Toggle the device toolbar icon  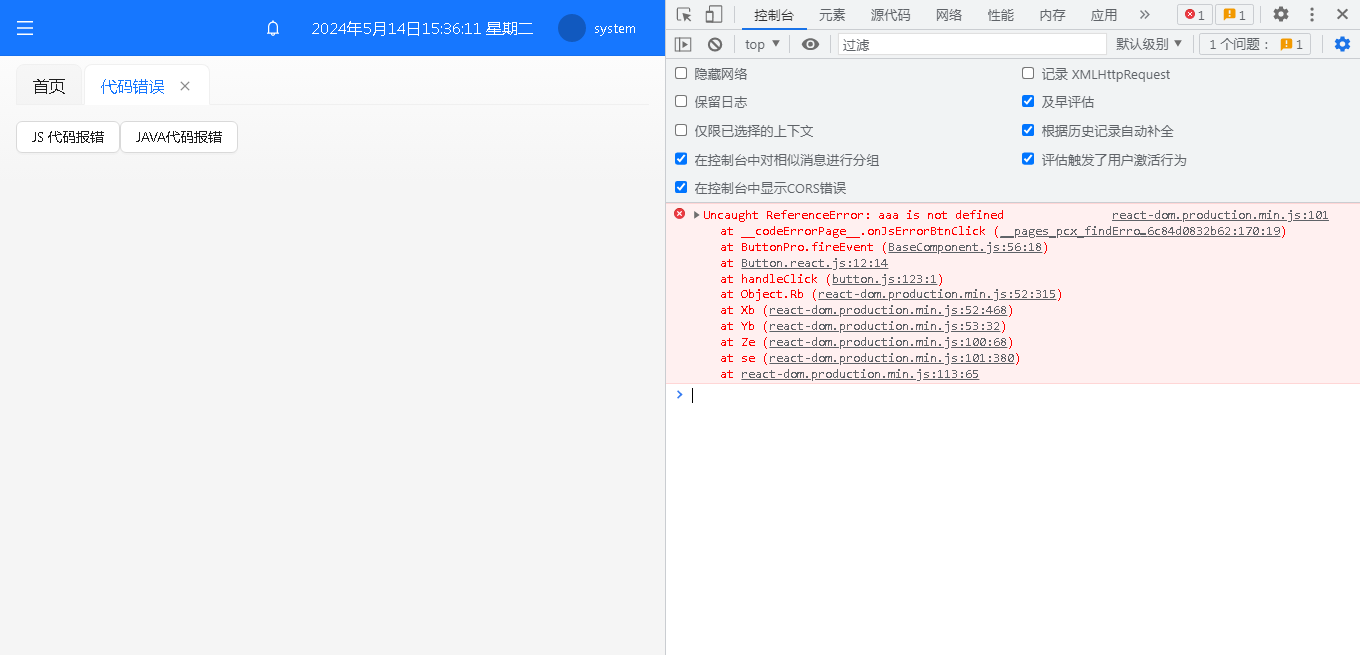[x=714, y=14]
